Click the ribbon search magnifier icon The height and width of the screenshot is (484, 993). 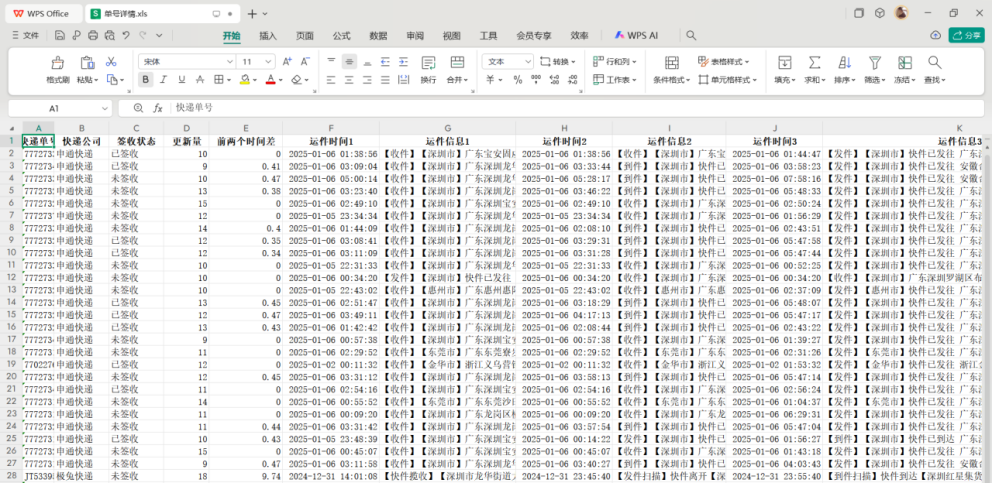692,35
